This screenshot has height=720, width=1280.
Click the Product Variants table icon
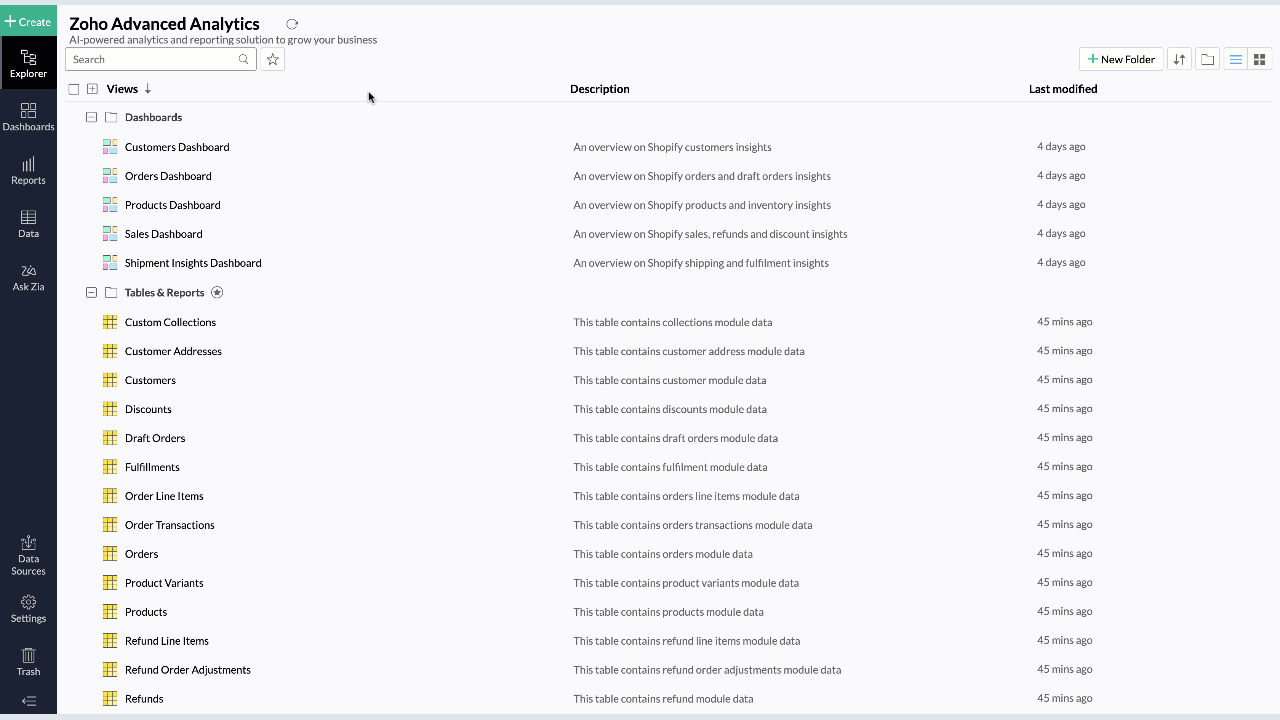pos(110,583)
